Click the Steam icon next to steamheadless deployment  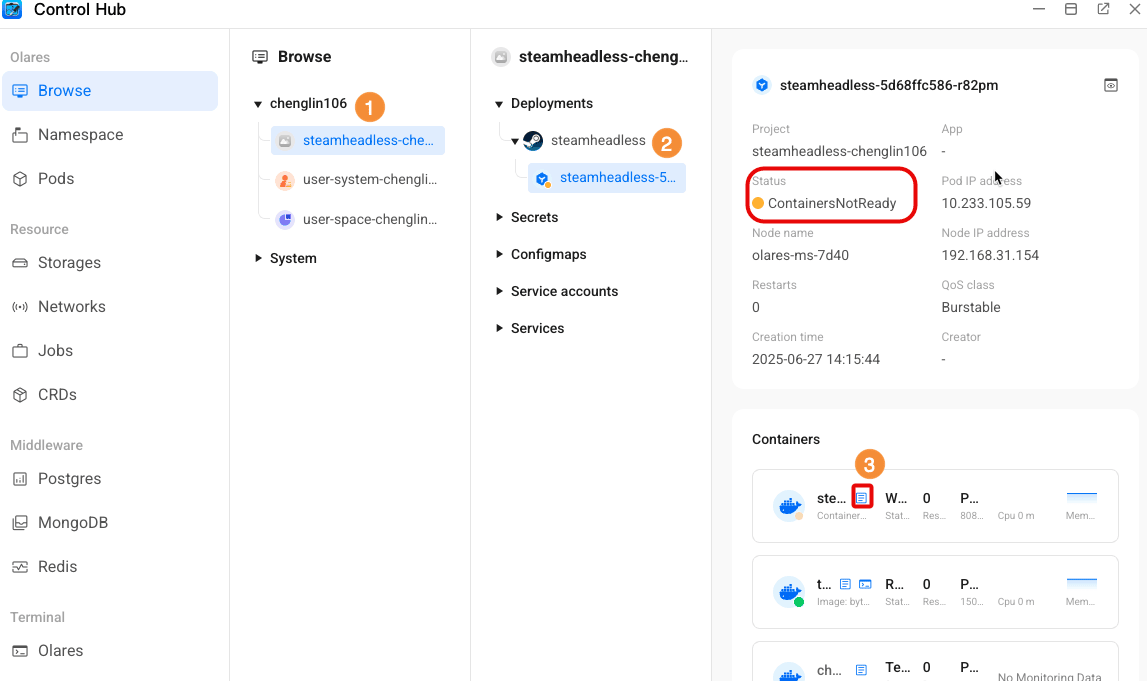click(534, 141)
